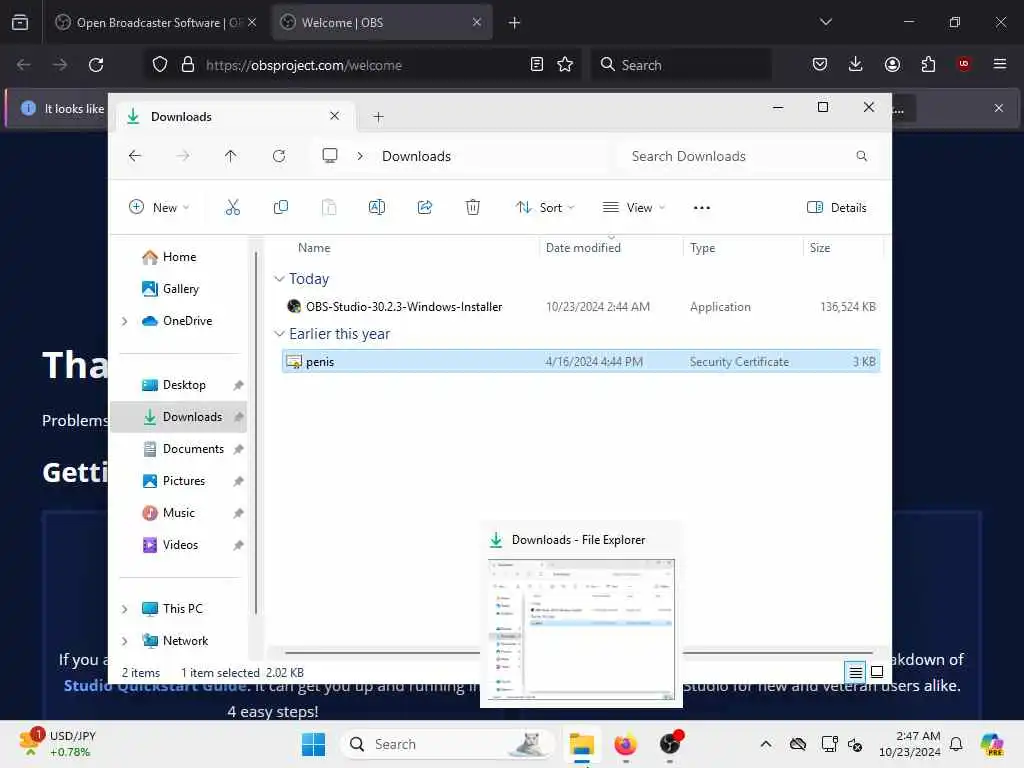Collapse the Today group
Viewport: 1024px width, 768px height.
tap(279, 279)
